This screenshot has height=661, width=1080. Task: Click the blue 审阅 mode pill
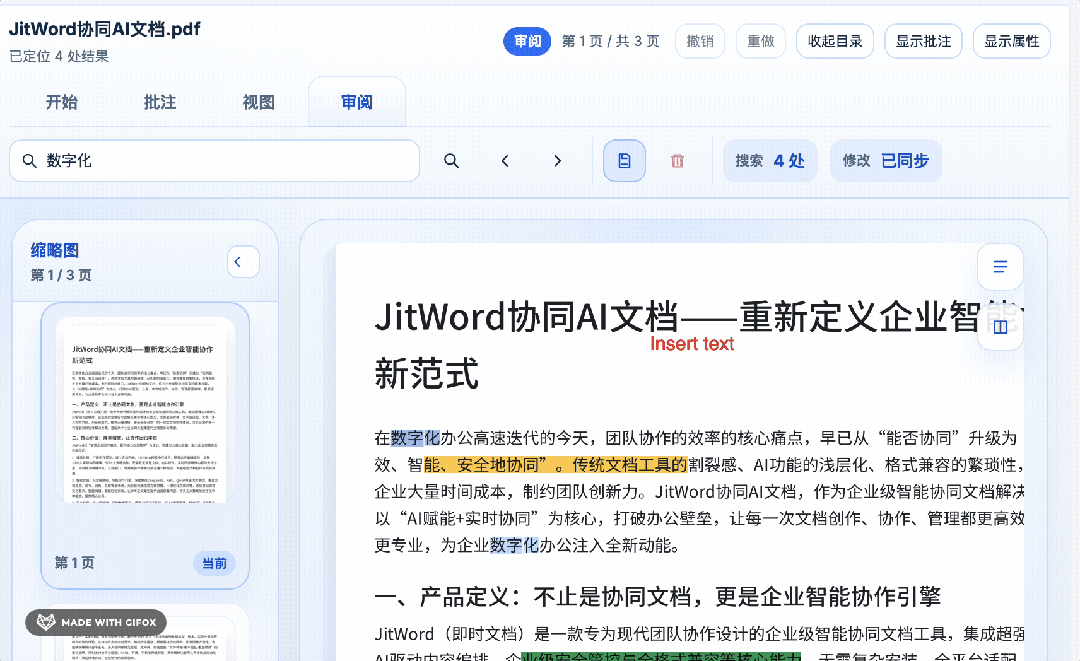[x=527, y=41]
